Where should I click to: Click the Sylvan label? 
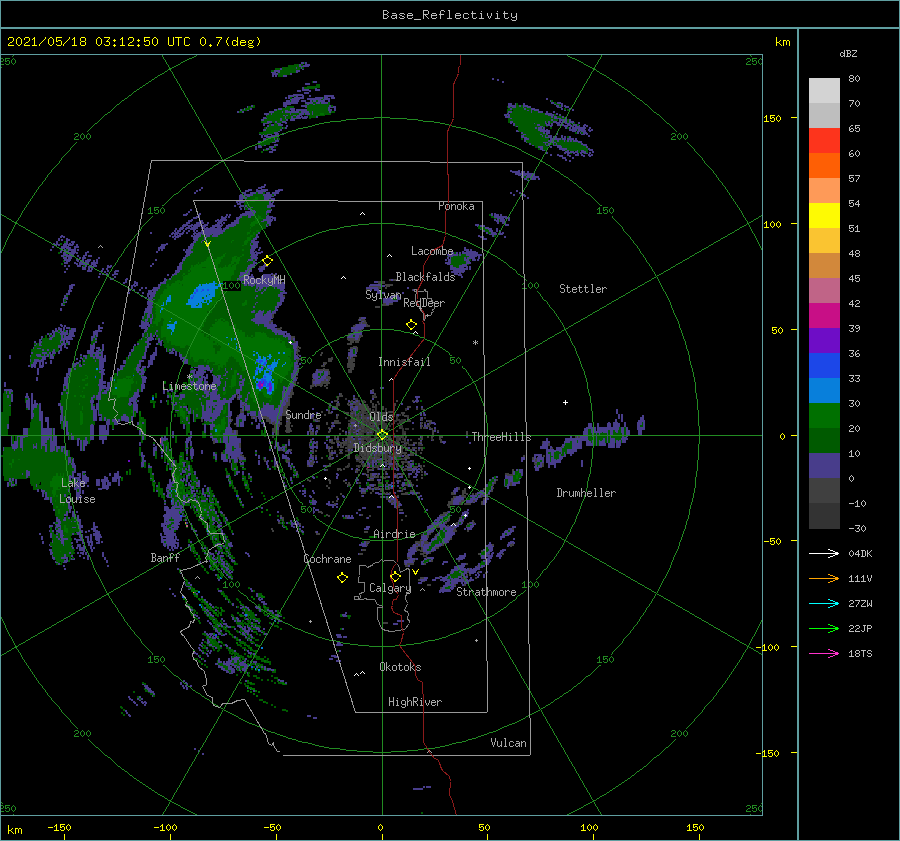click(383, 295)
